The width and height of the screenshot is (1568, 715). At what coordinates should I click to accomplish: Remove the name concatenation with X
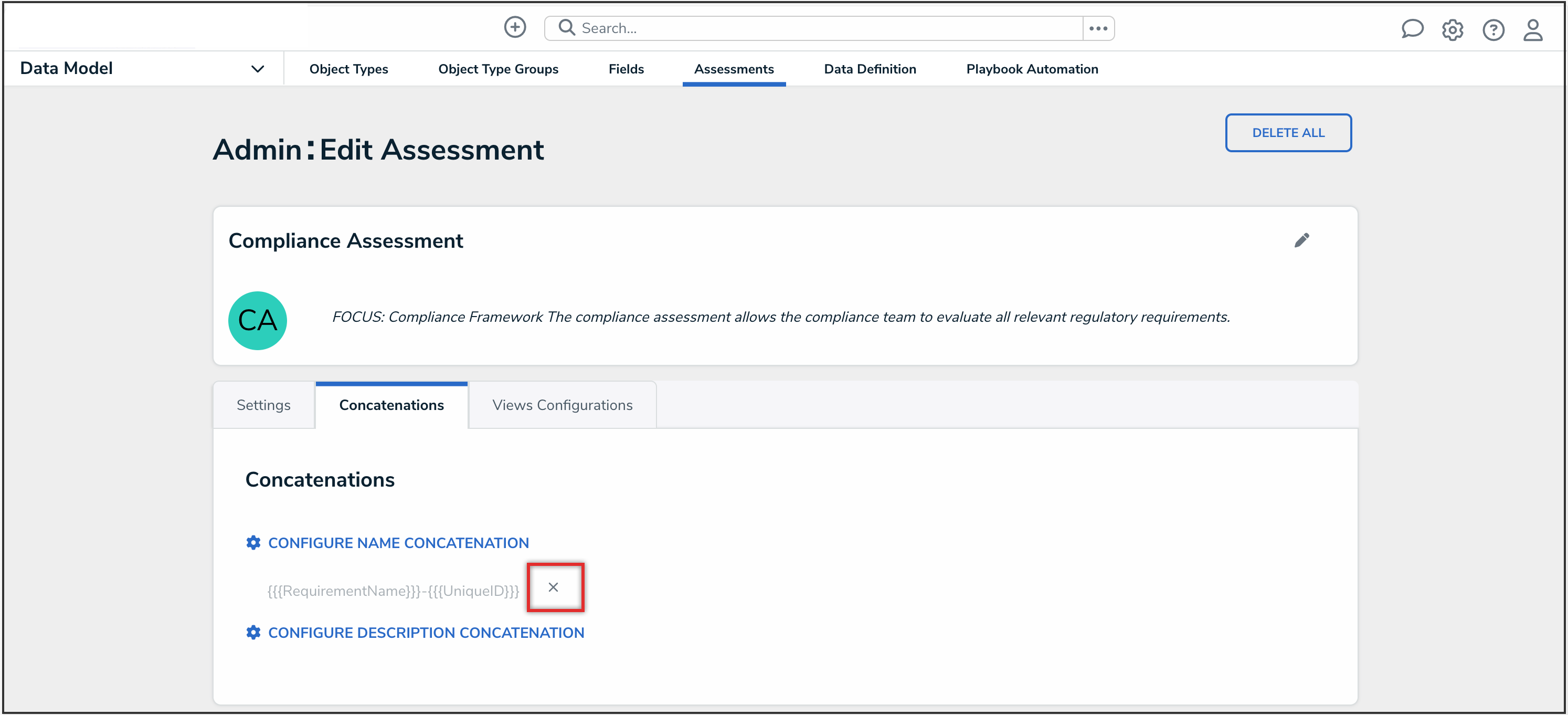pyautogui.click(x=553, y=587)
